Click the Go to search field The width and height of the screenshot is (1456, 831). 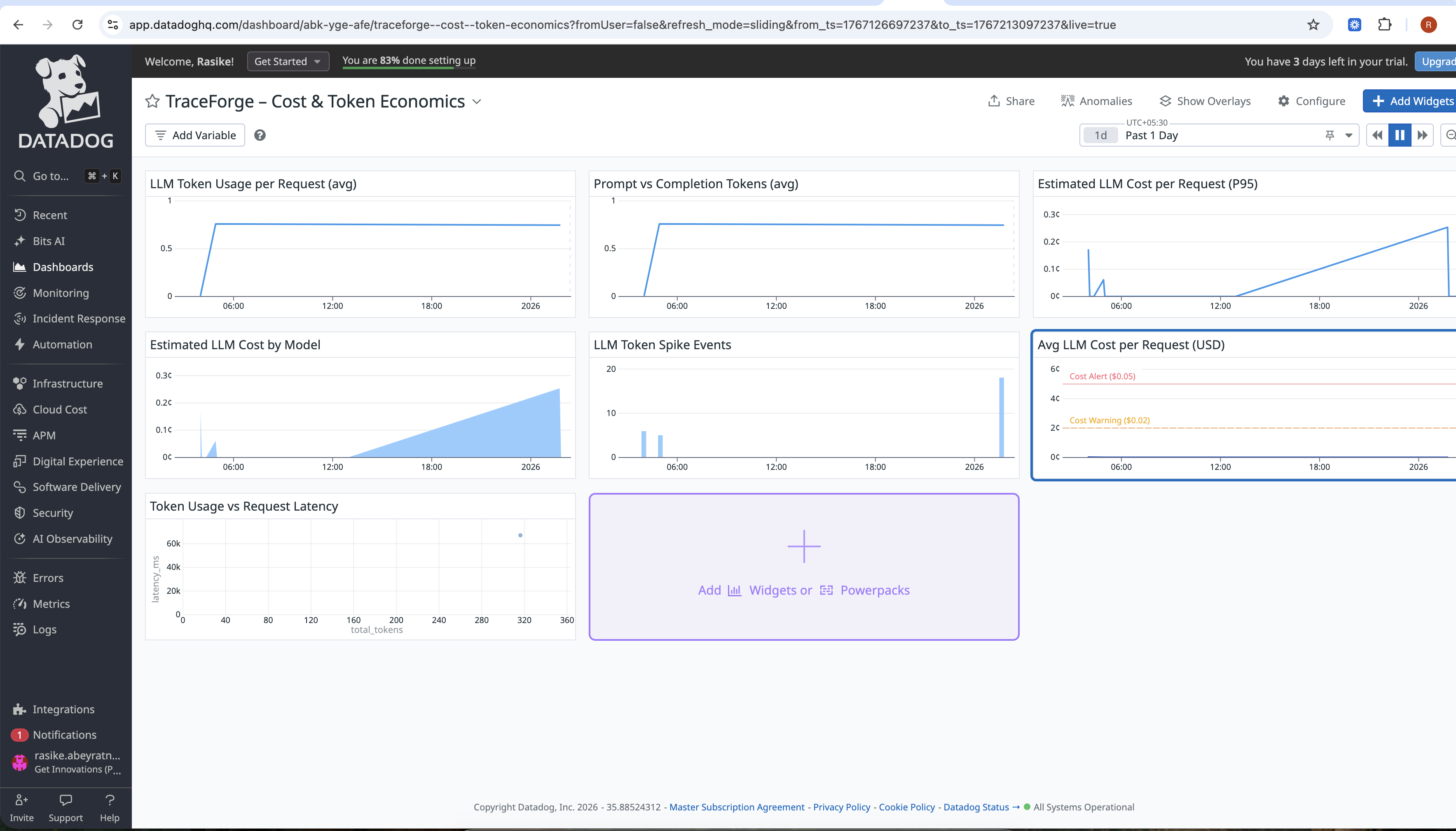pyautogui.click(x=50, y=176)
